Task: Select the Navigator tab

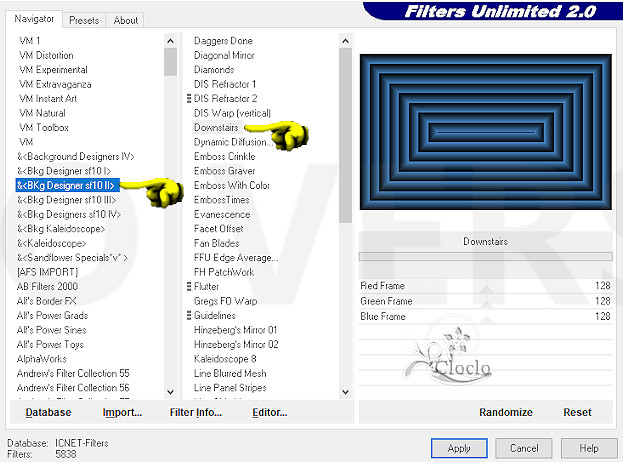Action: click(x=34, y=19)
